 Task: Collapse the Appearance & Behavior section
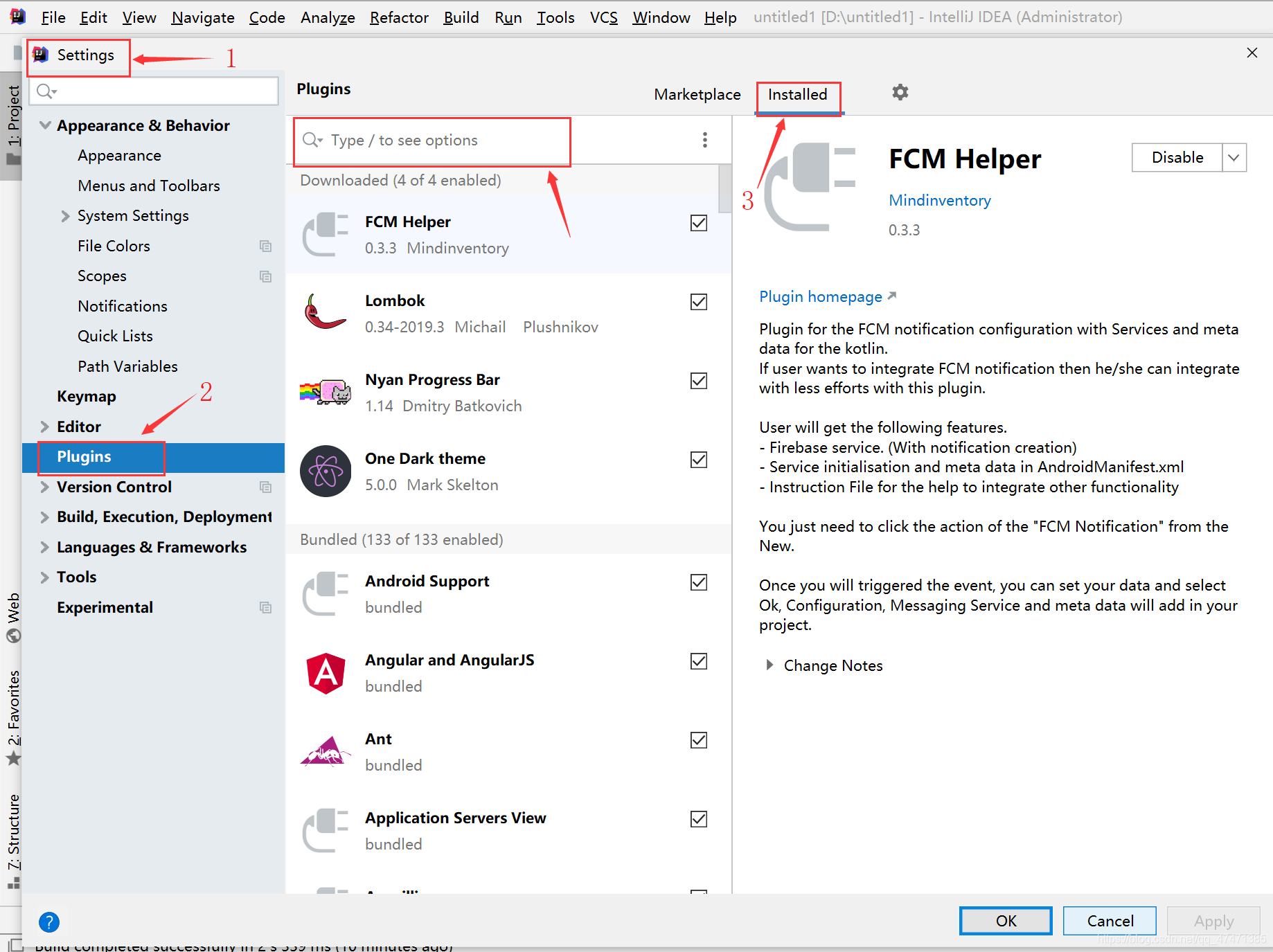[45, 125]
